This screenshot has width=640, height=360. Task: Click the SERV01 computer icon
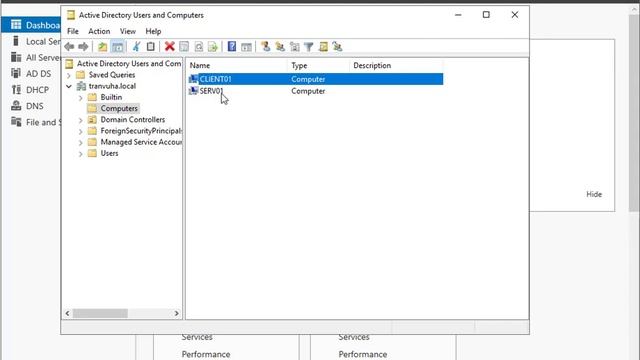pyautogui.click(x=193, y=91)
